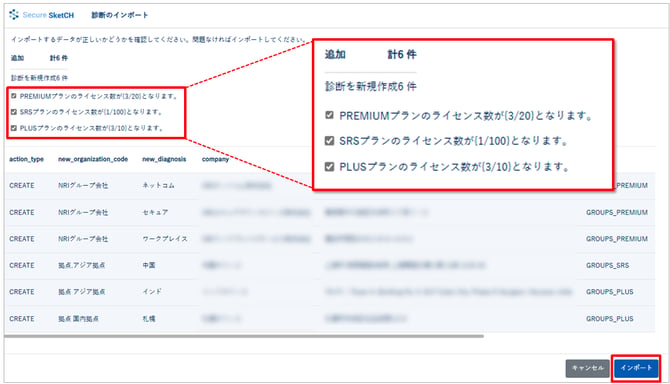Image resolution: width=670 pixels, height=384 pixels.
Task: Click the new_organization_code column header
Action: click(93, 159)
